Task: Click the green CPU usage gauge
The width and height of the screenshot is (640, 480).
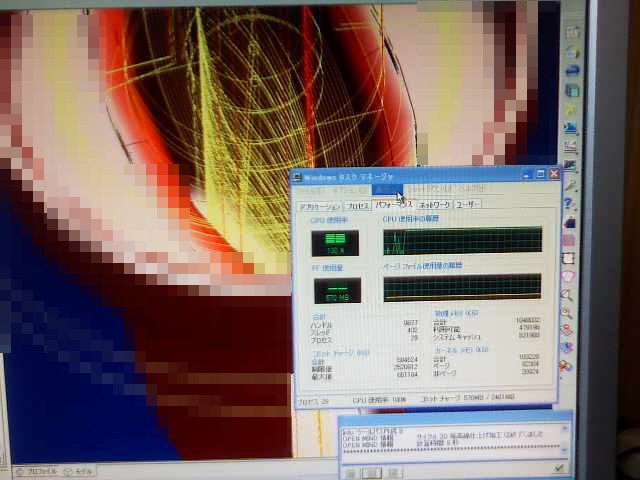Action: [334, 243]
